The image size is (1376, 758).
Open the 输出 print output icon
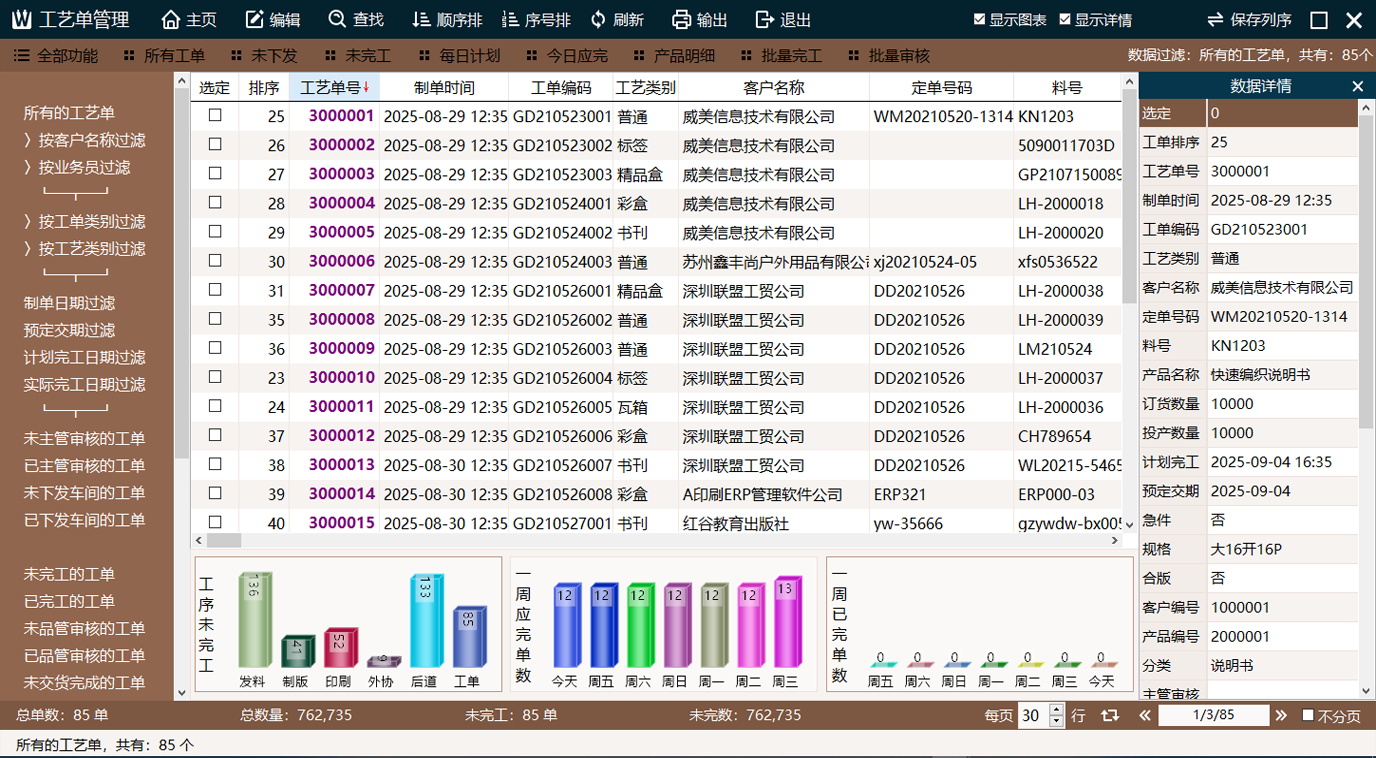pyautogui.click(x=681, y=20)
